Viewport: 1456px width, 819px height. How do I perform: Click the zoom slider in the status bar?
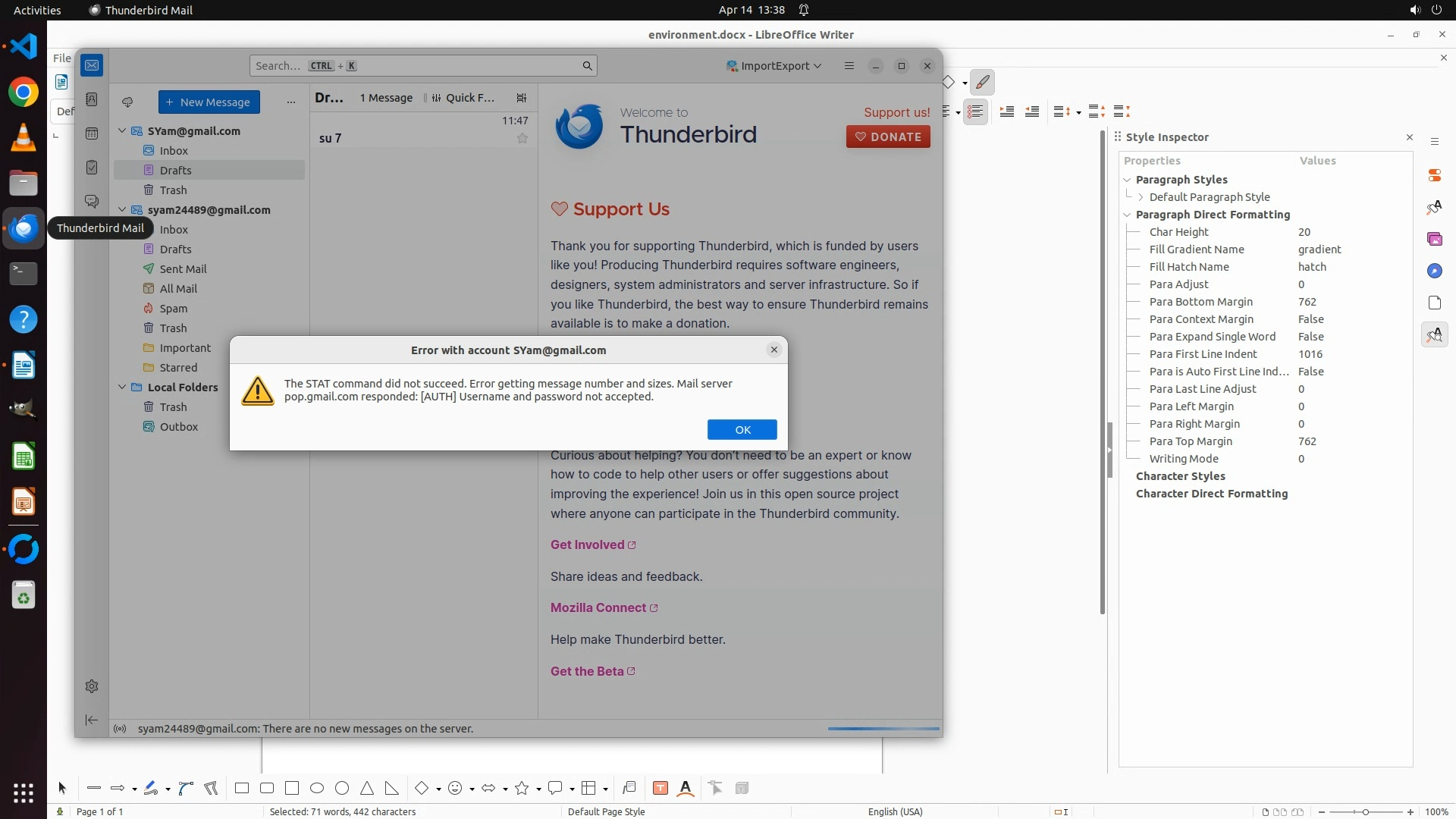[x=1365, y=812]
